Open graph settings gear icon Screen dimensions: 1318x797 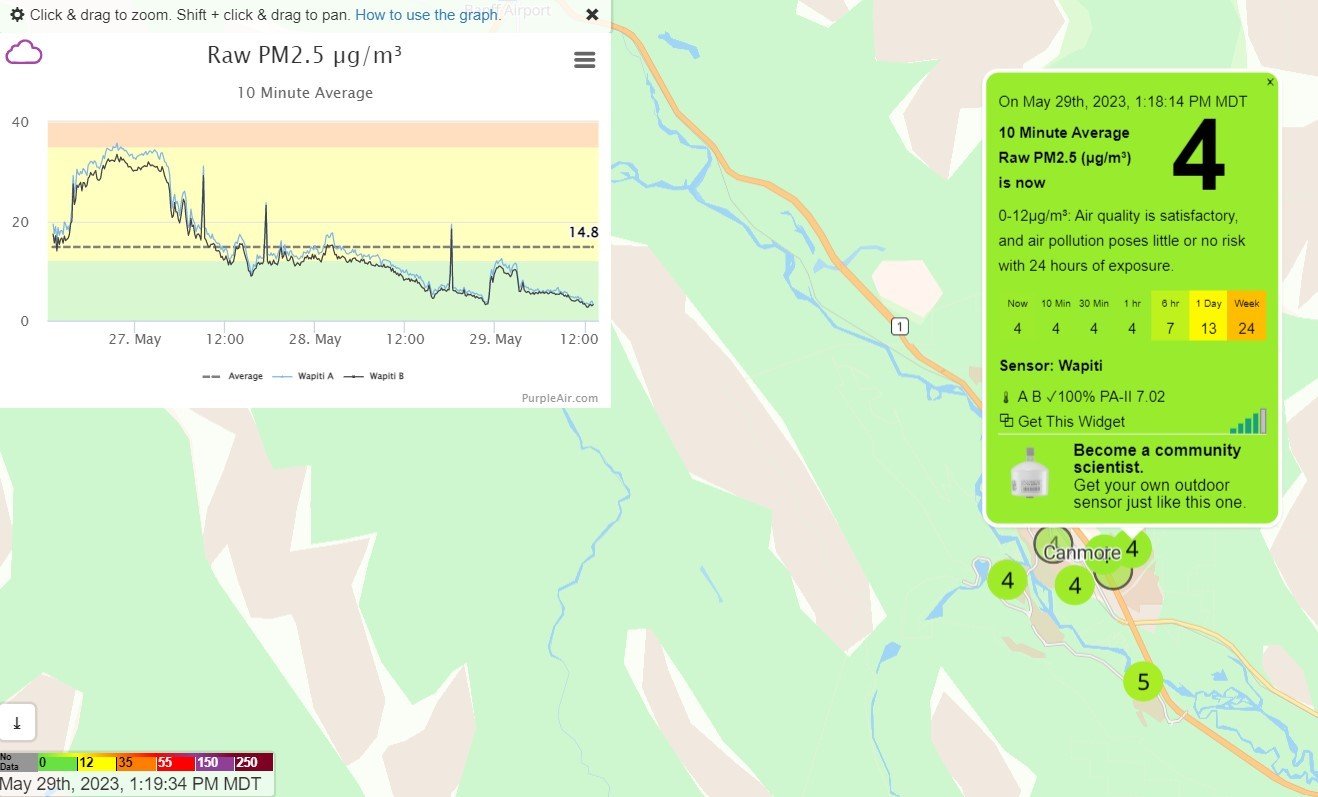(x=17, y=15)
